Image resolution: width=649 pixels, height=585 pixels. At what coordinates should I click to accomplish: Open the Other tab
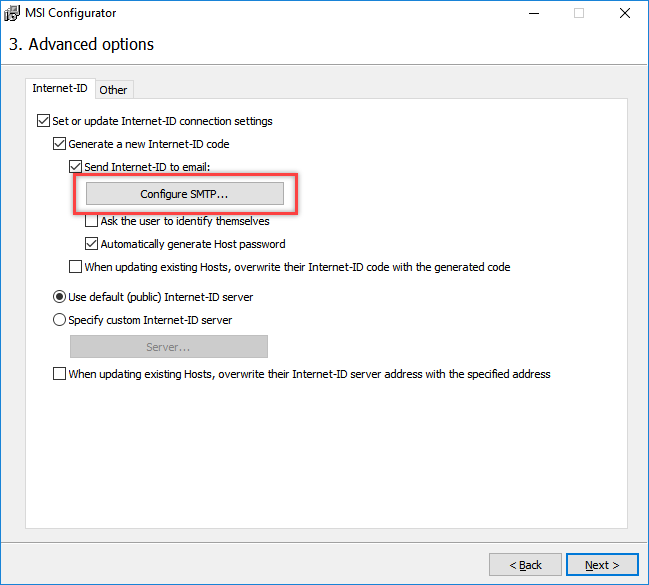tap(113, 90)
